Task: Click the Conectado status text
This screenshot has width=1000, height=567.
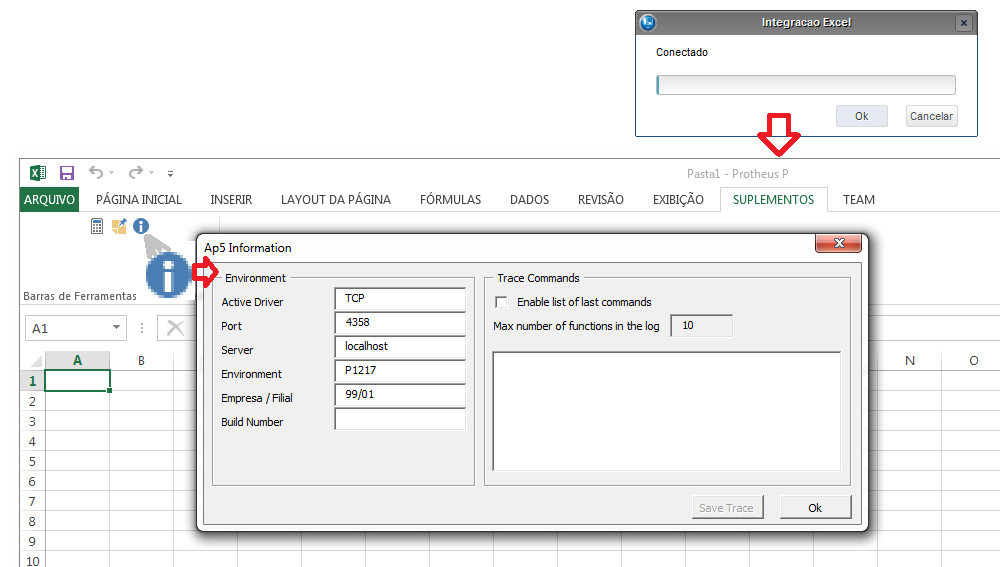Action: tap(682, 52)
